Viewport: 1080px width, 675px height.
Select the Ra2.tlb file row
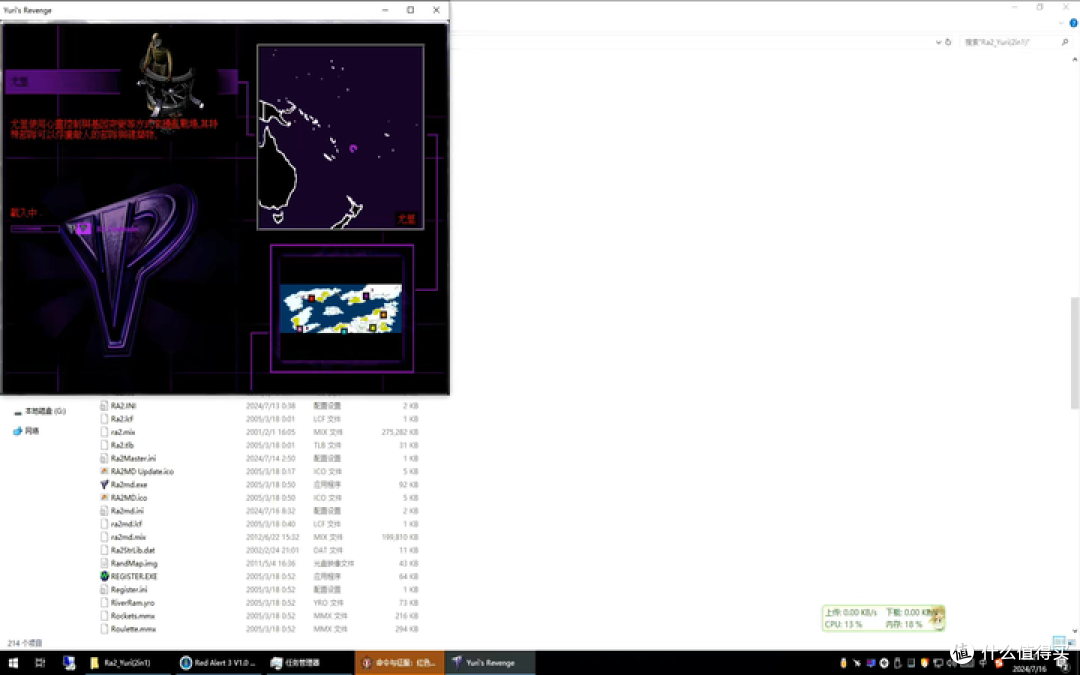pos(259,445)
